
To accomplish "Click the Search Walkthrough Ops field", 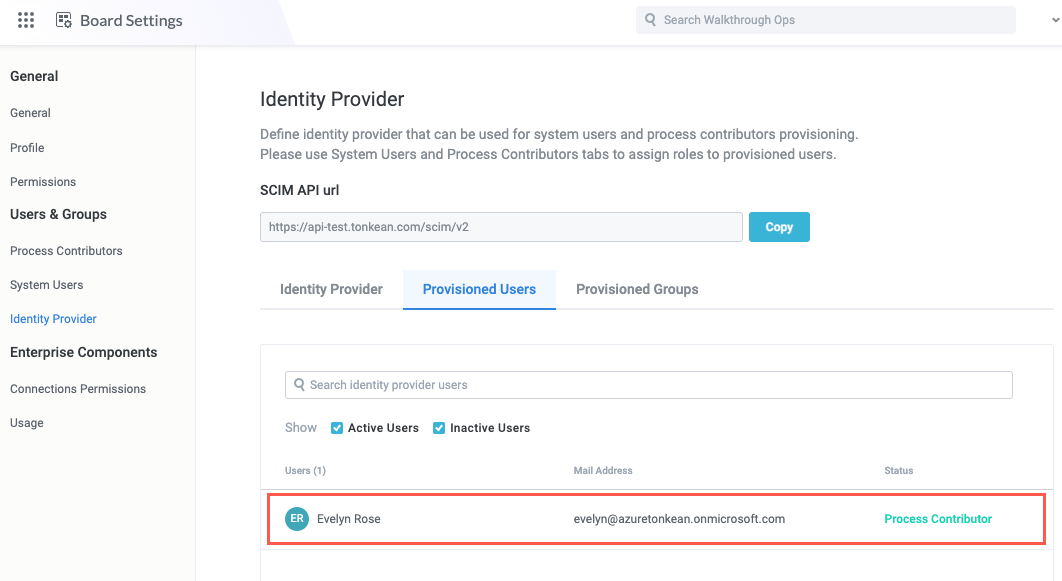I will (x=830, y=20).
